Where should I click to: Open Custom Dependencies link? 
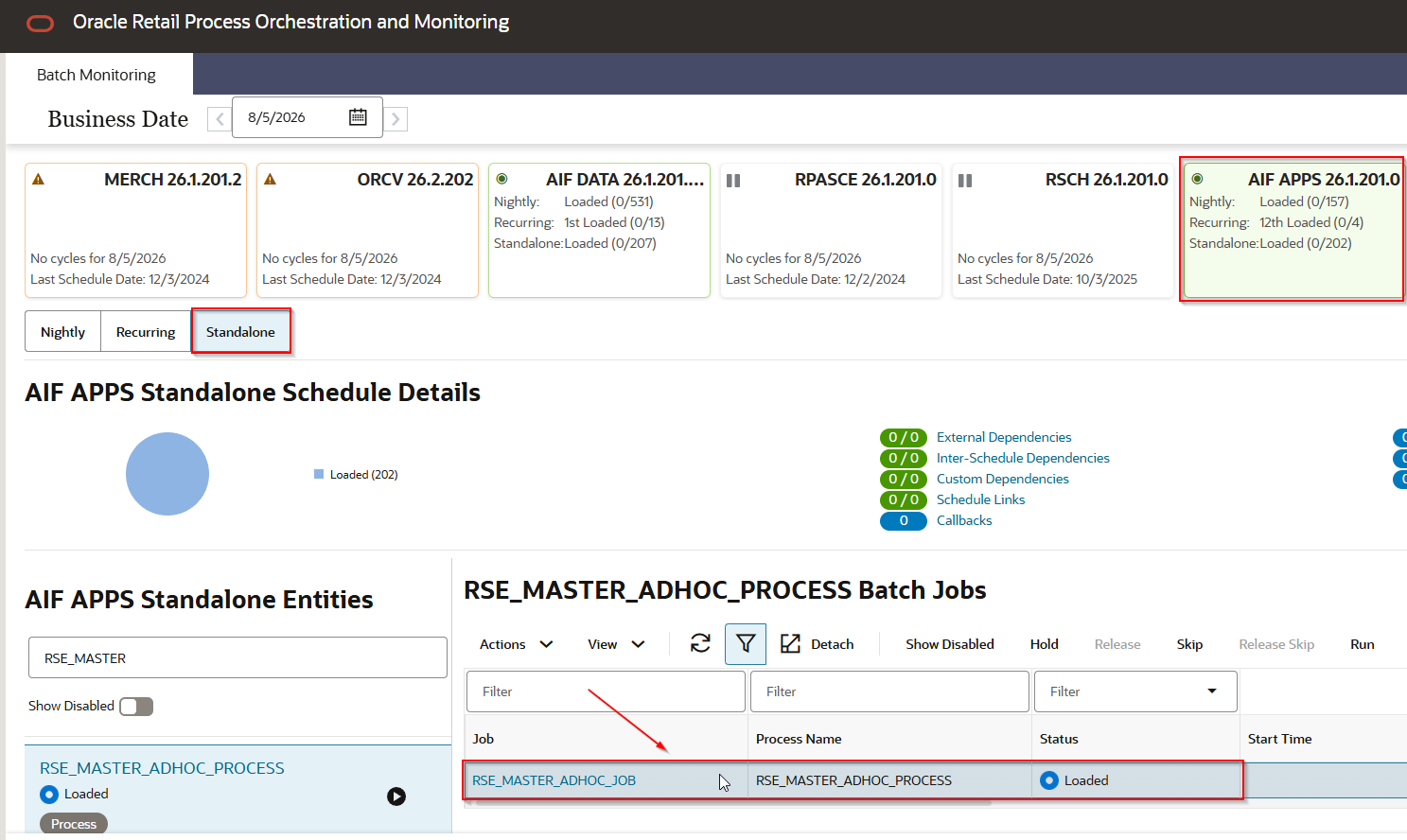1003,479
